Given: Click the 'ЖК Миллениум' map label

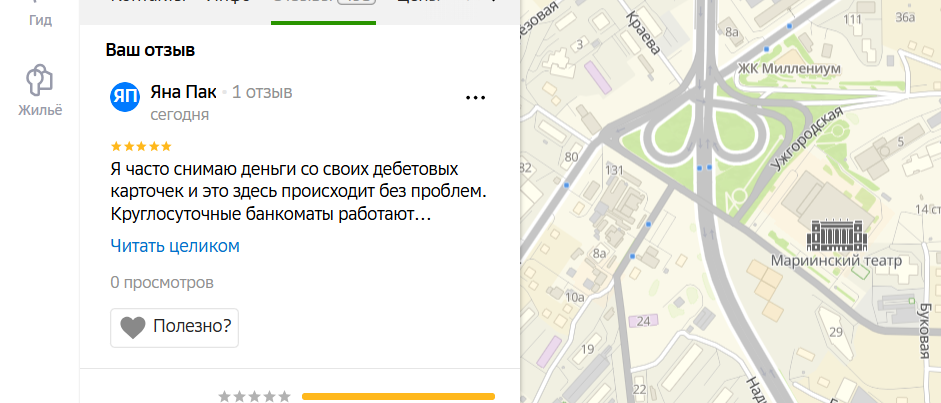Looking at the screenshot, I should click(789, 68).
